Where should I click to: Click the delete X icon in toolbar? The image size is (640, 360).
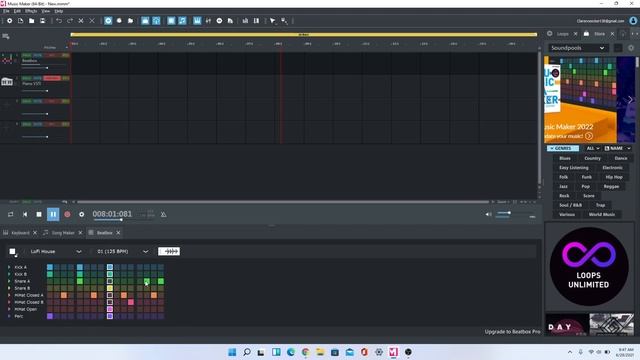click(92, 21)
